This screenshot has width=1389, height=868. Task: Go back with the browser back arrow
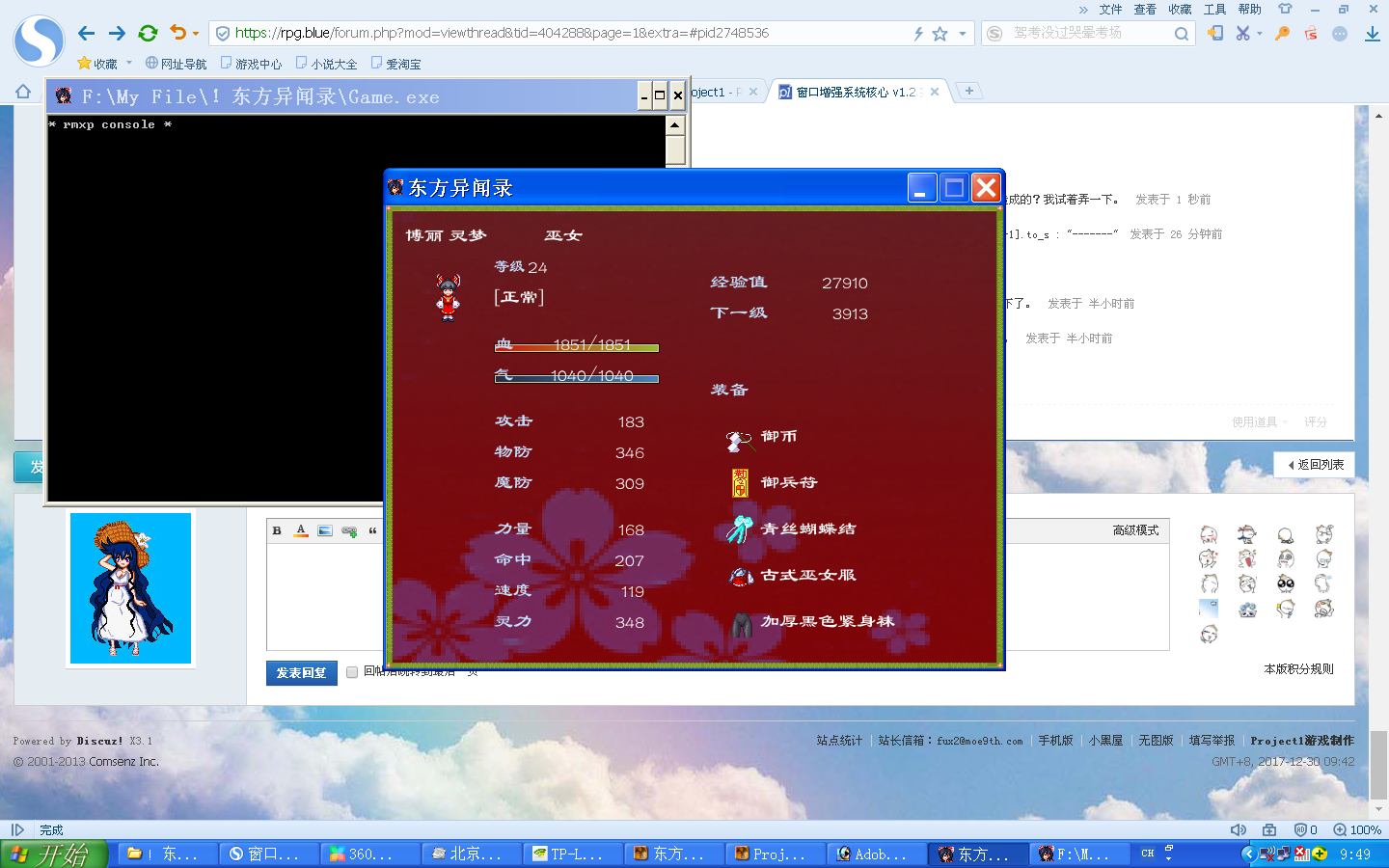pos(86,33)
